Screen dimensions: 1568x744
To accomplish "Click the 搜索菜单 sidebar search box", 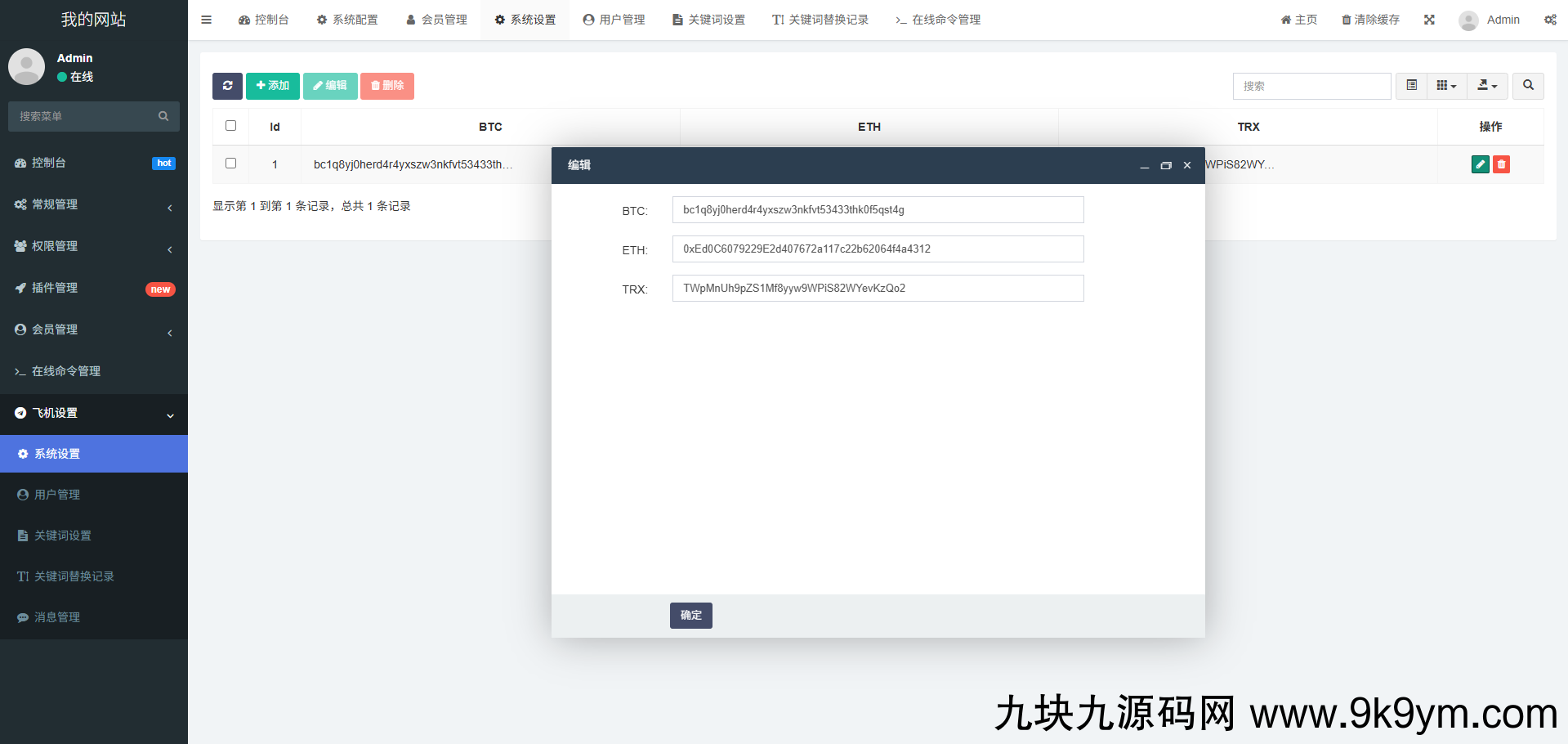I will point(82,117).
